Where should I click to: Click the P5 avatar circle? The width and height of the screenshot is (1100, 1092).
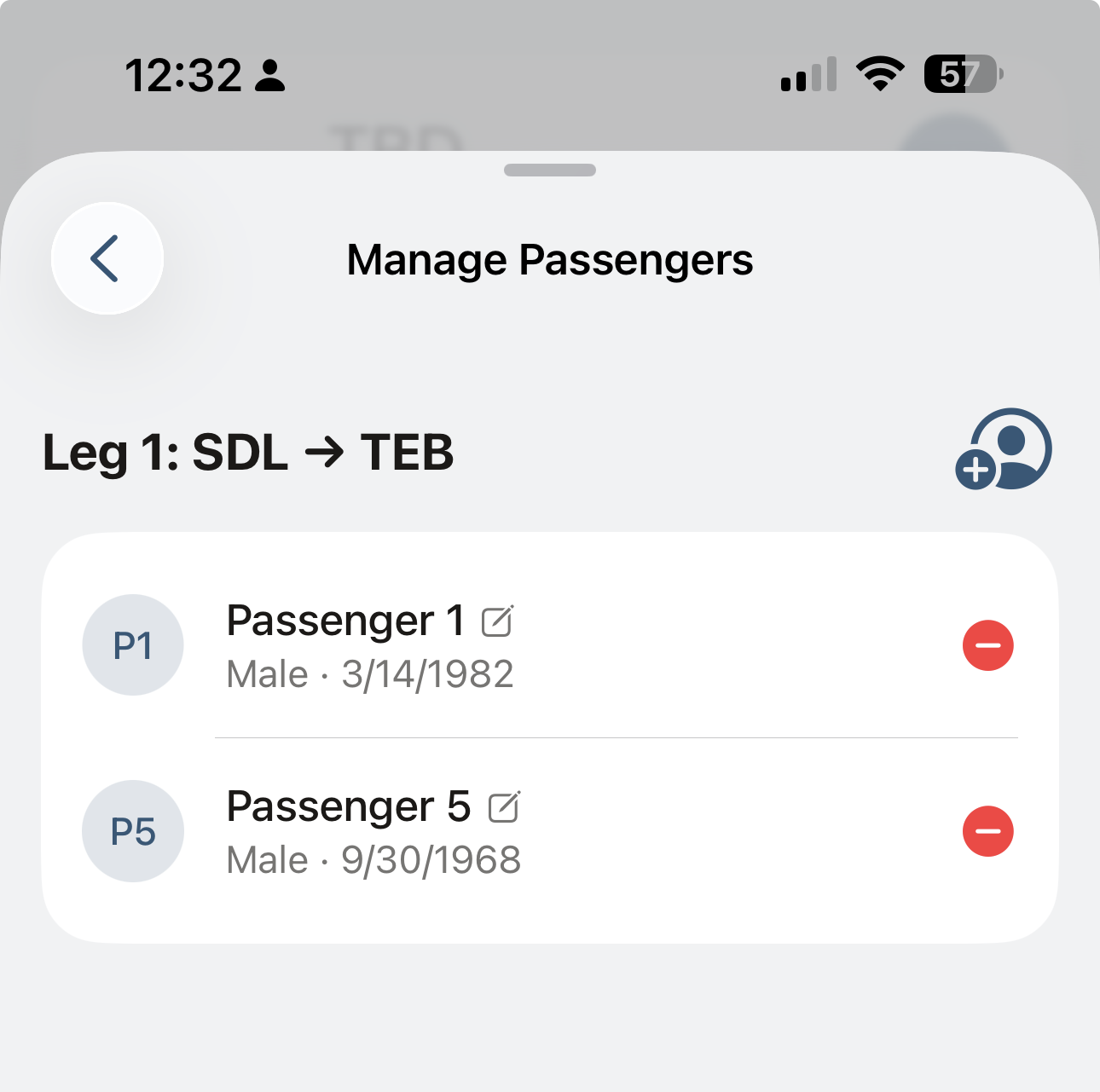pyautogui.click(x=133, y=831)
